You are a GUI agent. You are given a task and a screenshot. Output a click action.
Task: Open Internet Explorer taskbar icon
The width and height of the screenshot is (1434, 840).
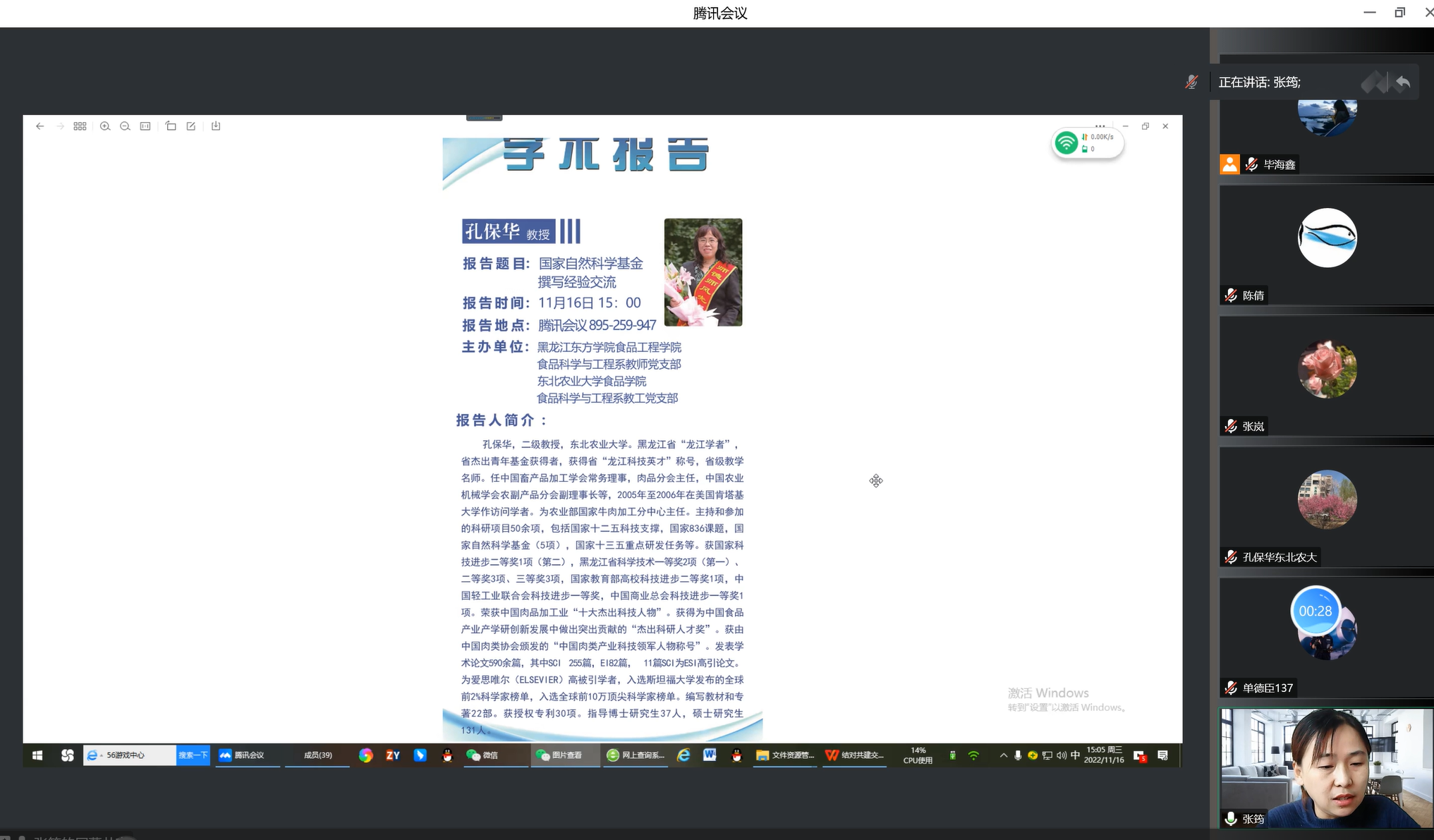click(x=683, y=755)
